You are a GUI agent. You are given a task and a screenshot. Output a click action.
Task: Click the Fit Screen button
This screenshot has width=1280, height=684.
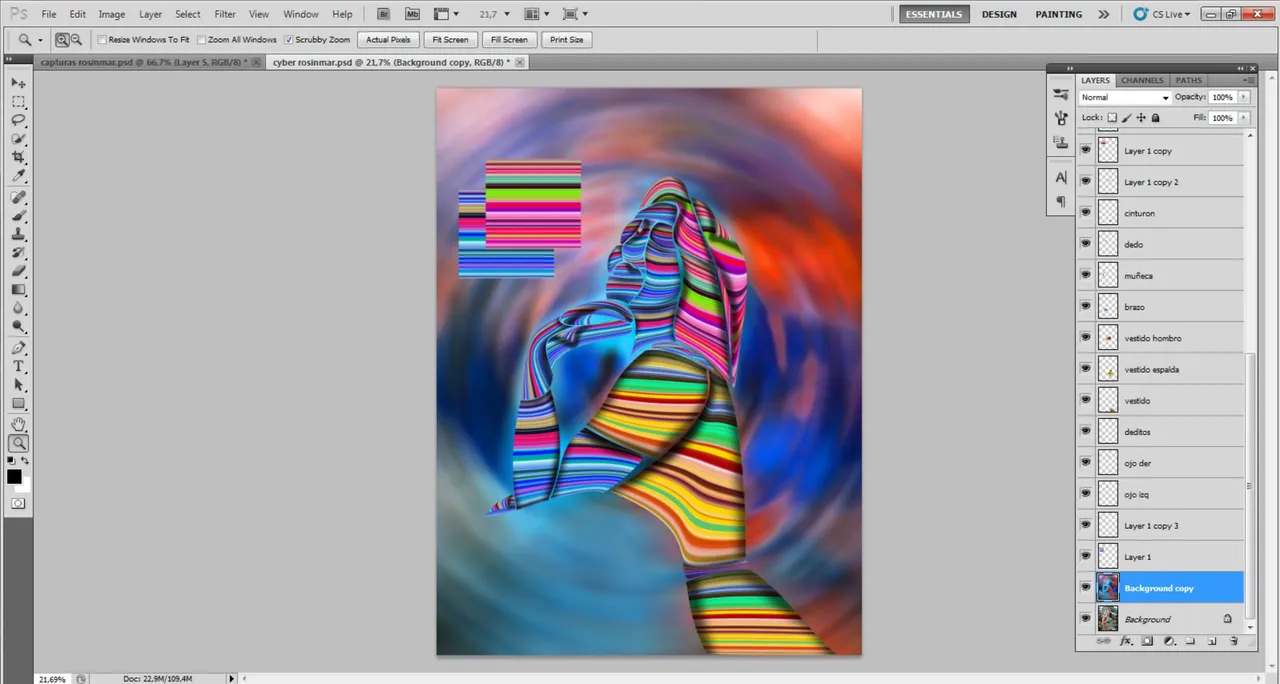pos(450,40)
